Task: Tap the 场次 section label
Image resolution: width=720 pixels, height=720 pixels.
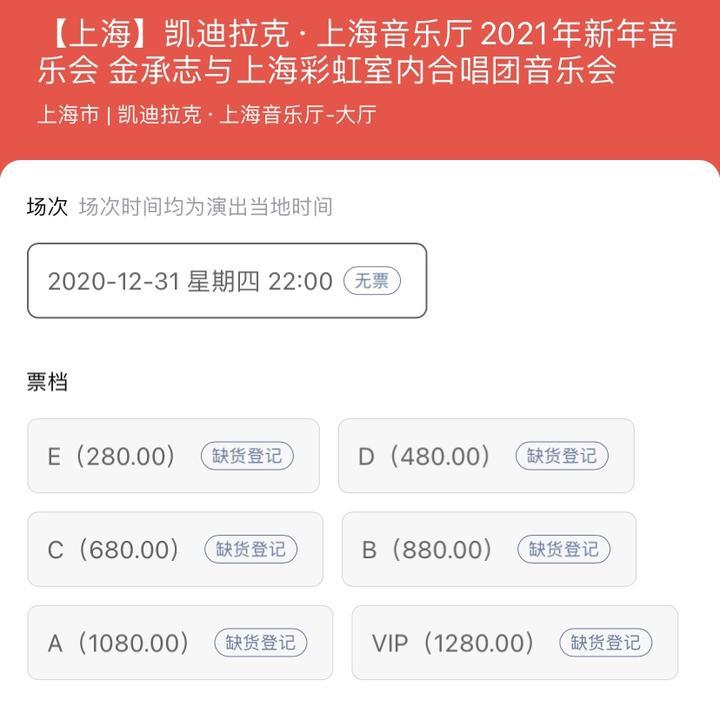Action: click(x=47, y=207)
